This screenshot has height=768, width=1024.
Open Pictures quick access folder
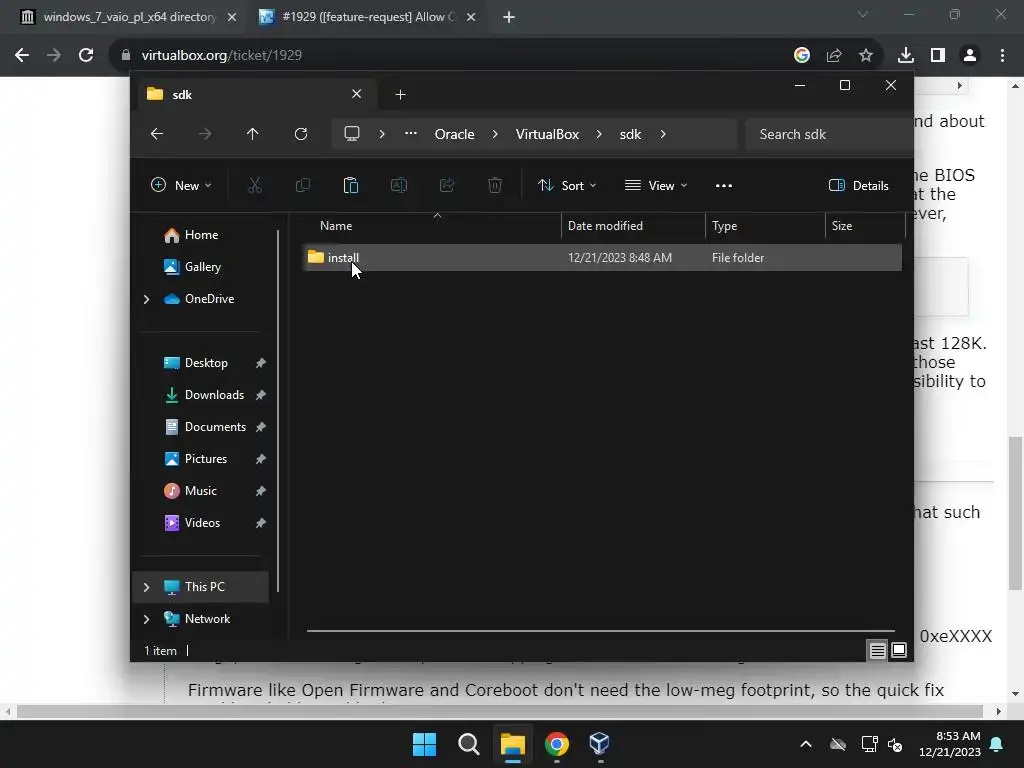[206, 459]
